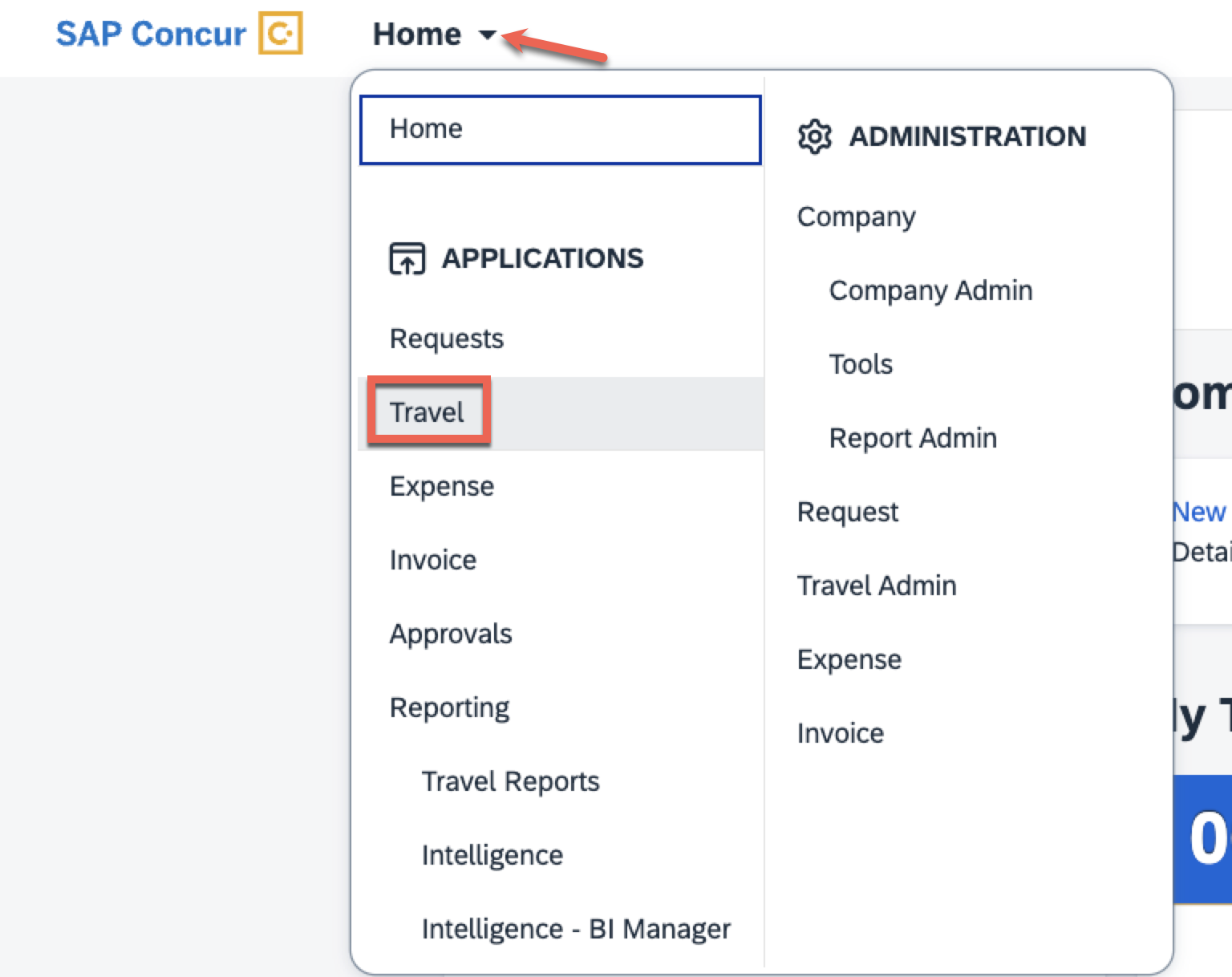
Task: Open Invoice under Applications
Action: click(x=433, y=560)
